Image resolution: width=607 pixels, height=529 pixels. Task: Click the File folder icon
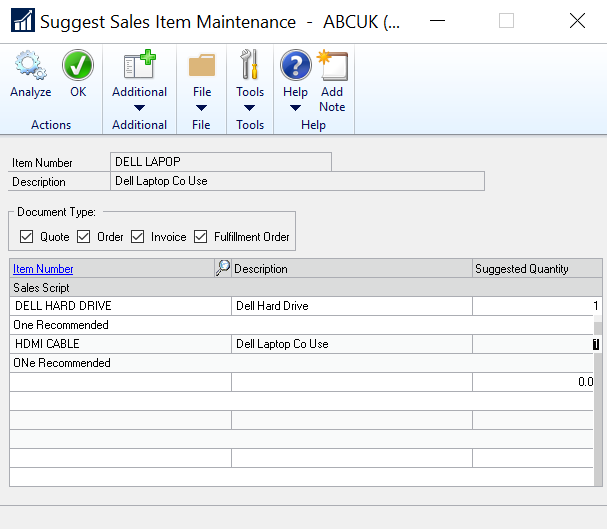point(202,65)
